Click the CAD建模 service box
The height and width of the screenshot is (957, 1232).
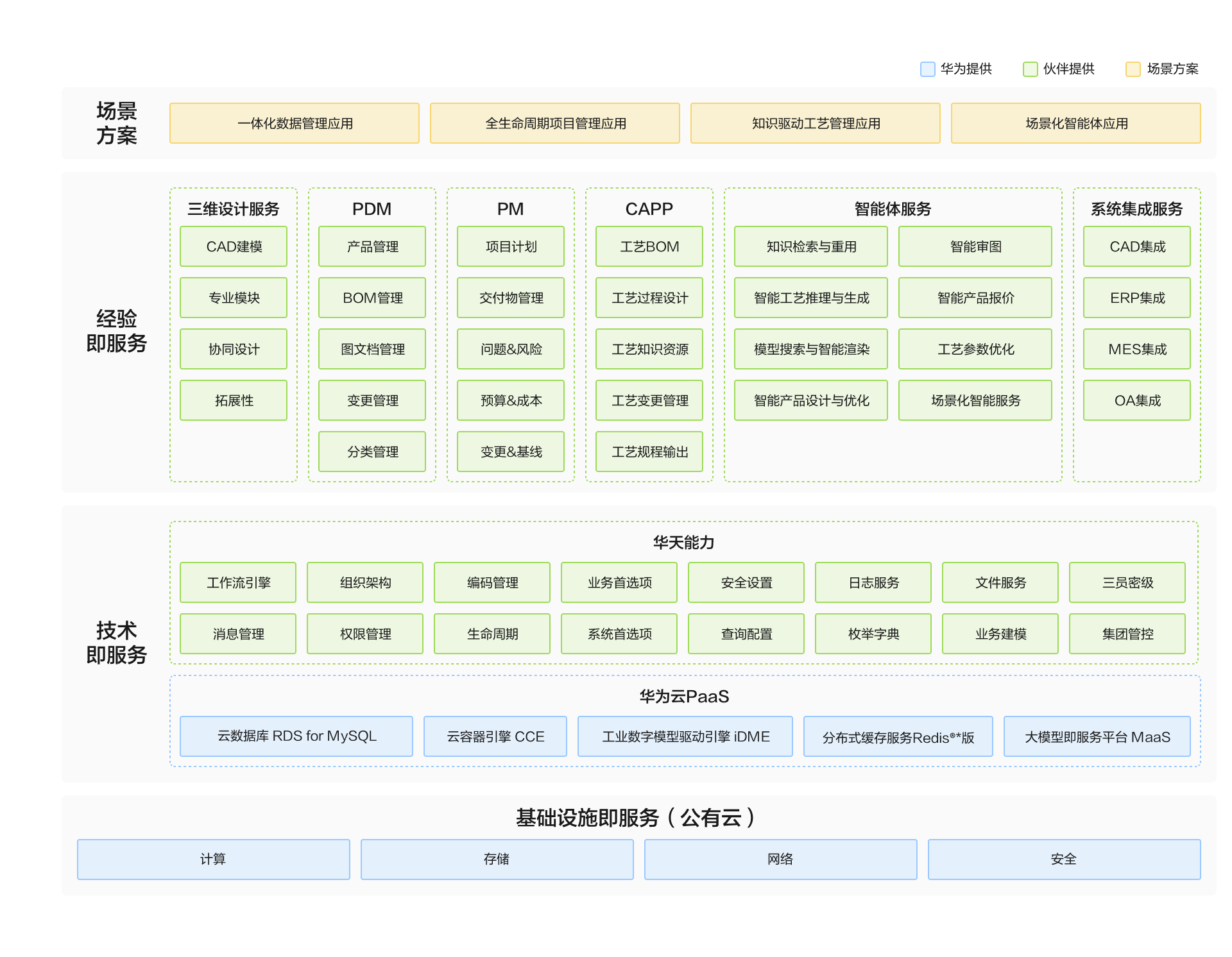pos(234,246)
